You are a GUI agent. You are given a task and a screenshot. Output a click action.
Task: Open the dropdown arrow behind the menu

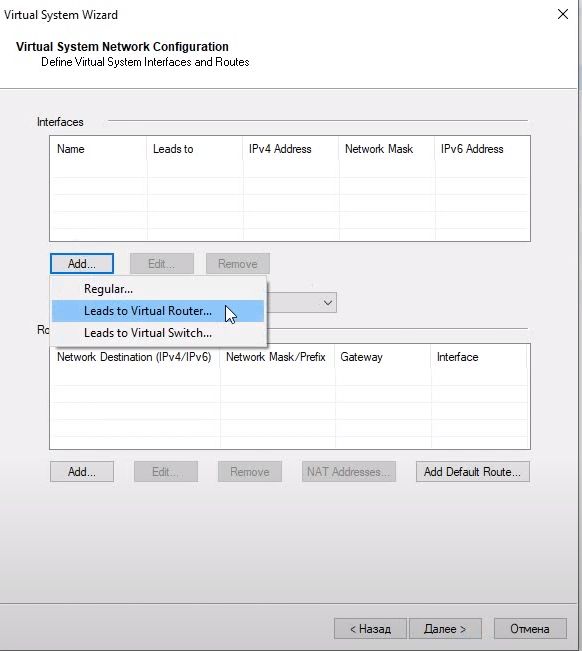(328, 303)
